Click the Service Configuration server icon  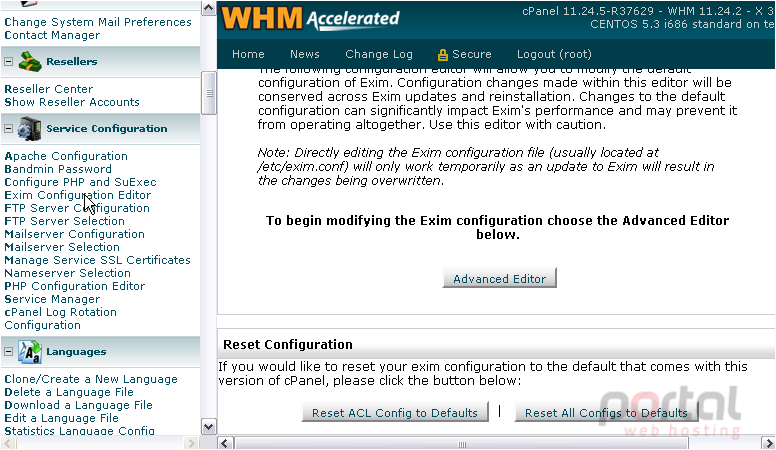(x=29, y=129)
